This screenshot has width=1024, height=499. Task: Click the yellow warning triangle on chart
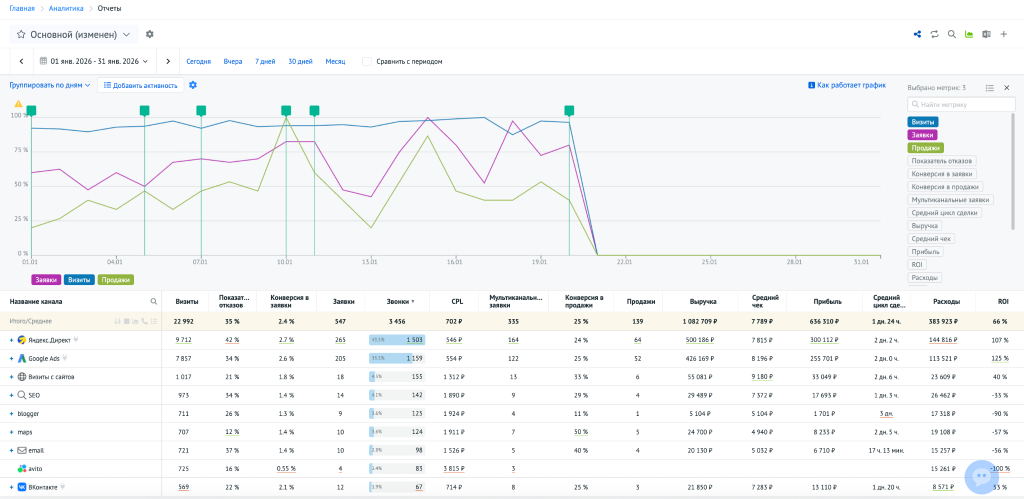coord(18,103)
